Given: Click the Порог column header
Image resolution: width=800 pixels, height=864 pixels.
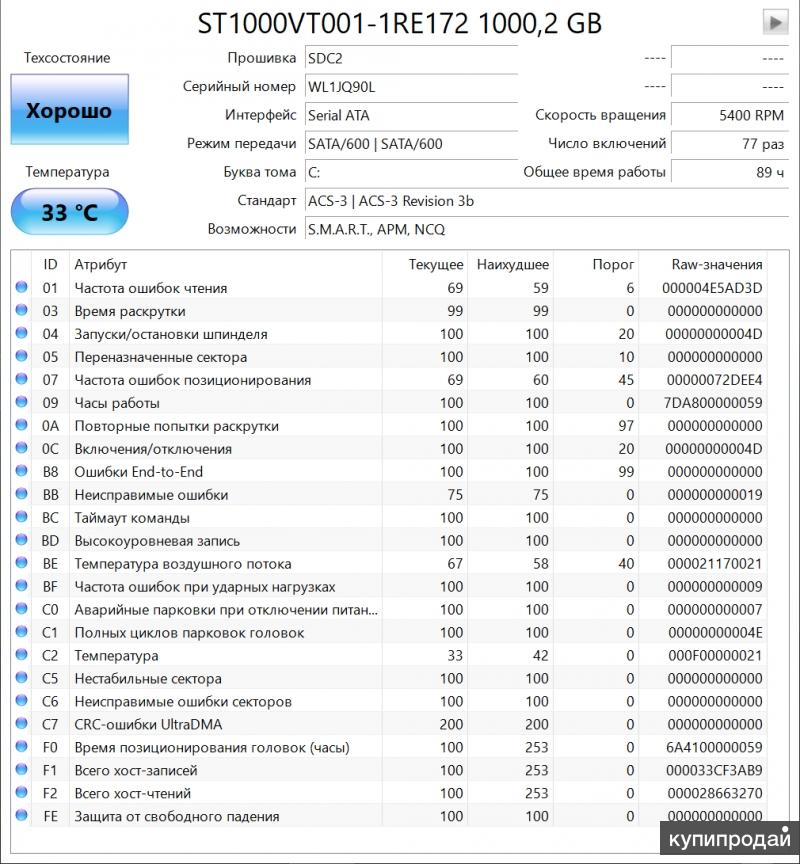Looking at the screenshot, I should (x=614, y=265).
